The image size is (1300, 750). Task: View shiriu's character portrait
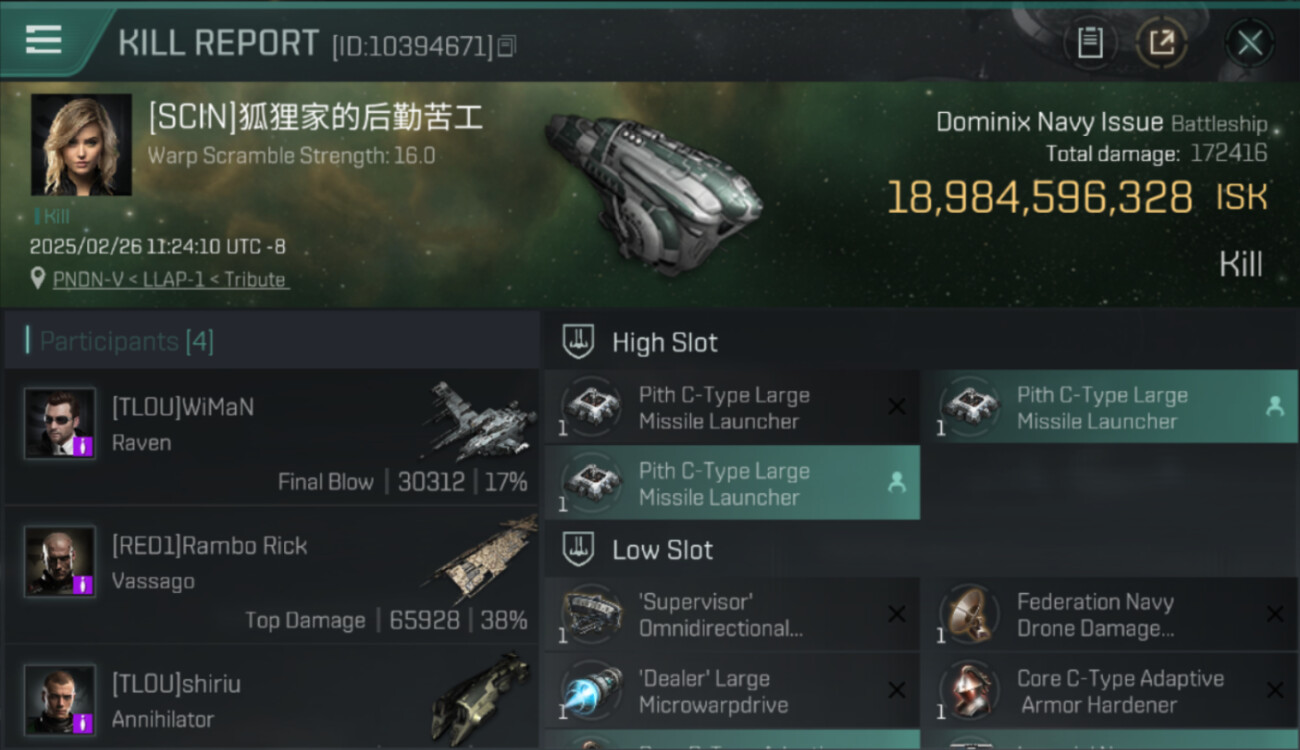tap(60, 699)
